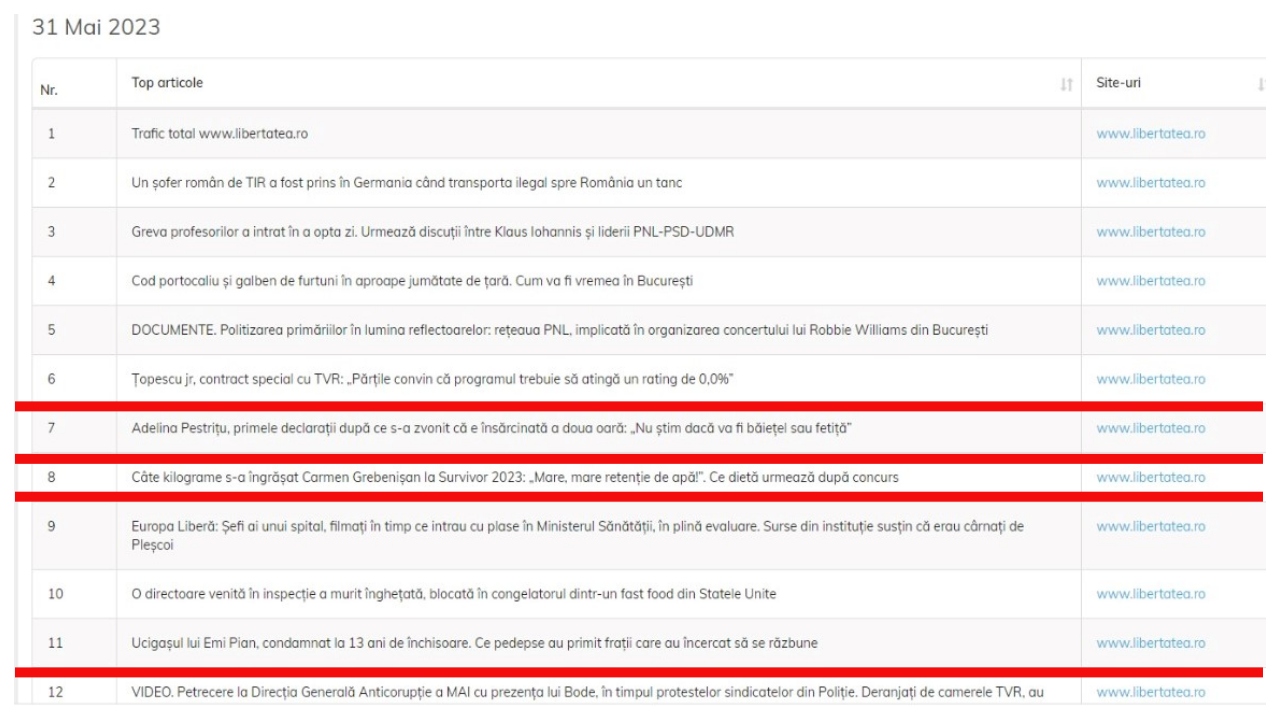
Task: Visit the site link in row 12
Action: 1150,693
